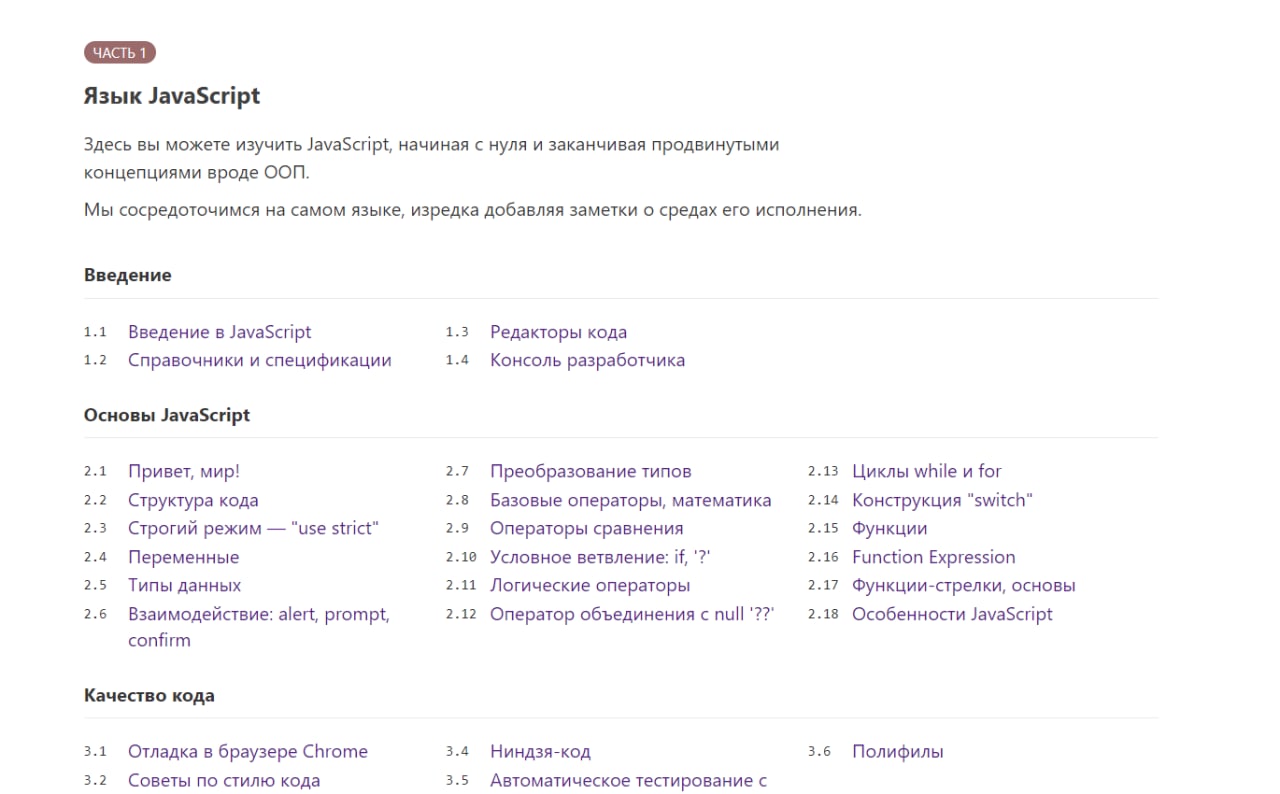The width and height of the screenshot is (1280, 794).
Task: Open the 'Введение в JavaScript' chapter link
Action: coord(220,332)
